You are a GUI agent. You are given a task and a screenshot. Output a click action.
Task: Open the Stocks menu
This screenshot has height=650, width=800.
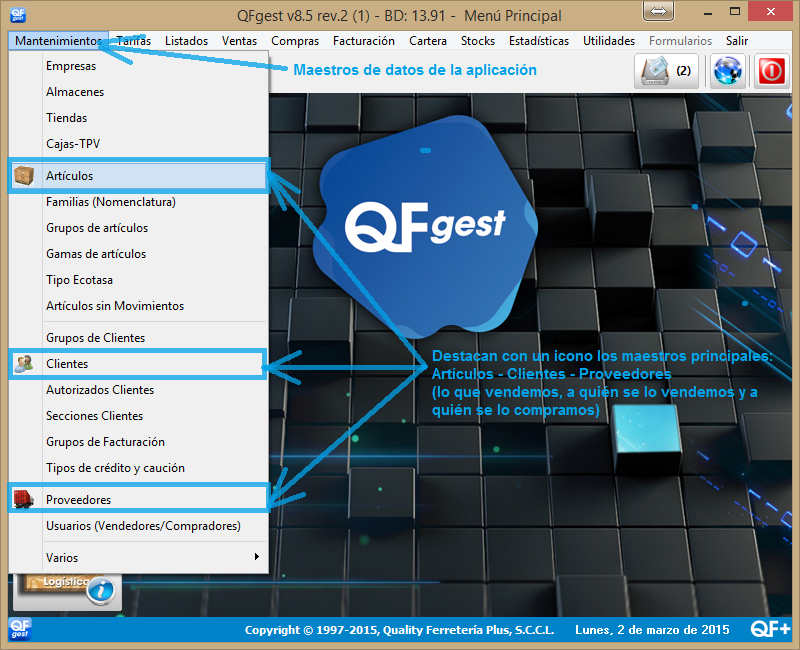coord(478,41)
